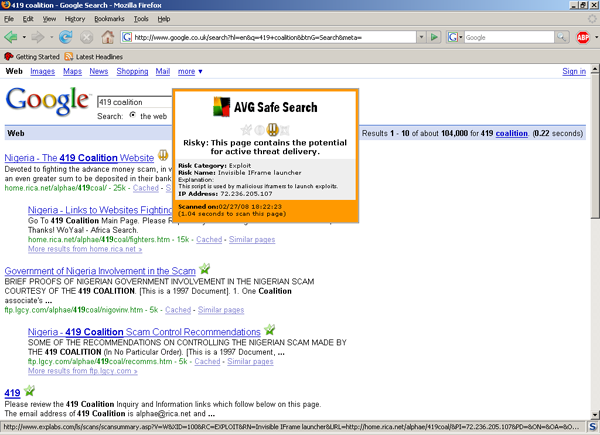Screen dimensions: 600x435
Task: Open the Edit menu
Action: 28,19
